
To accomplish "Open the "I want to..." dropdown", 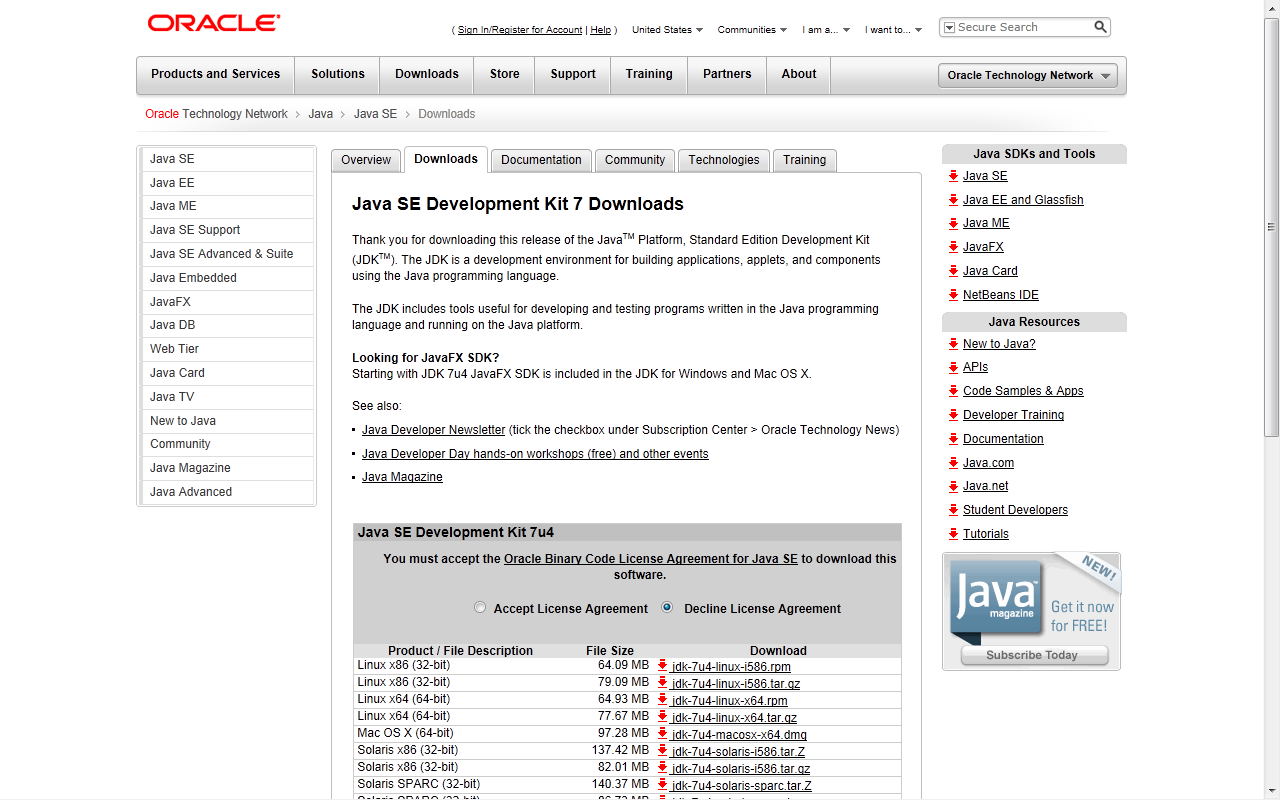I will 893,30.
